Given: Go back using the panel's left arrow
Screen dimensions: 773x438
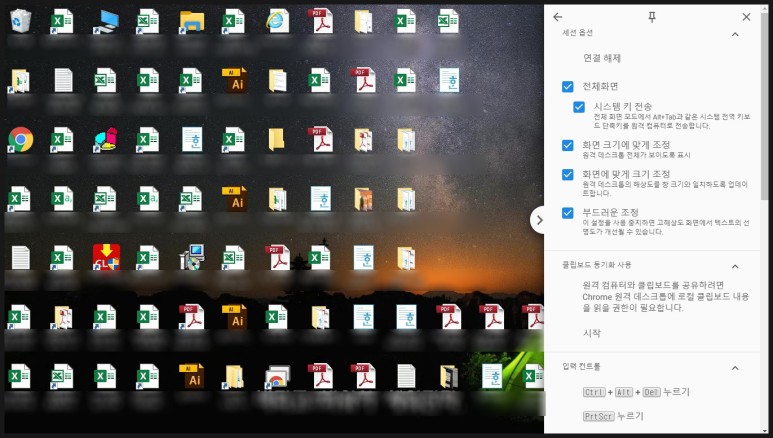Looking at the screenshot, I should point(558,17).
